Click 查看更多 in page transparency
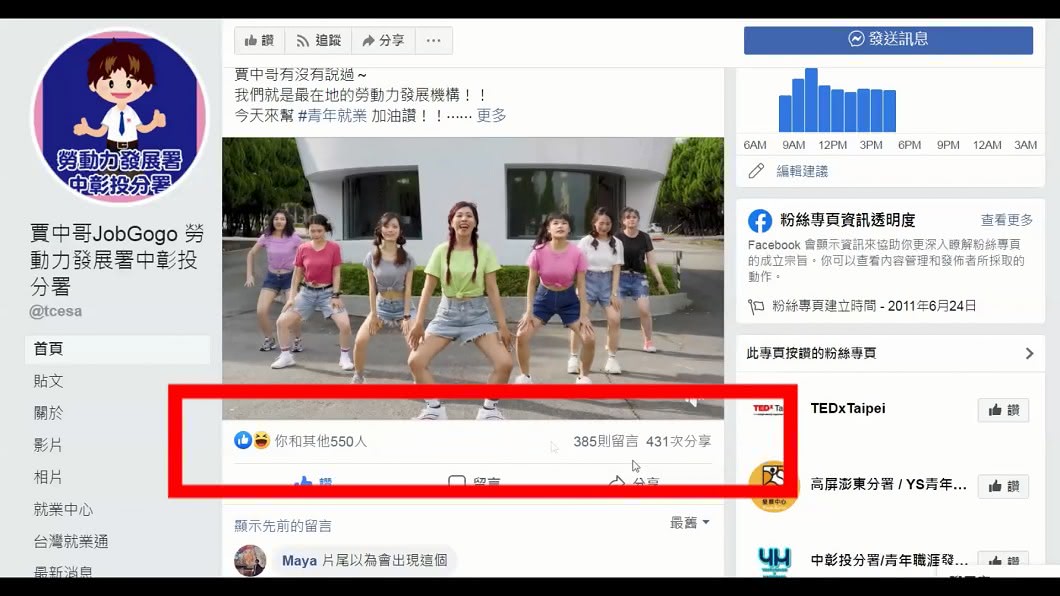The image size is (1060, 596). pyautogui.click(x=1007, y=220)
